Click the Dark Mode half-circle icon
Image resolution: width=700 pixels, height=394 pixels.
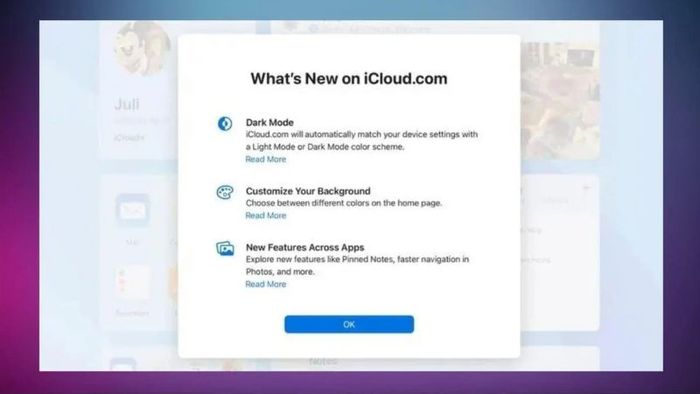click(225, 123)
